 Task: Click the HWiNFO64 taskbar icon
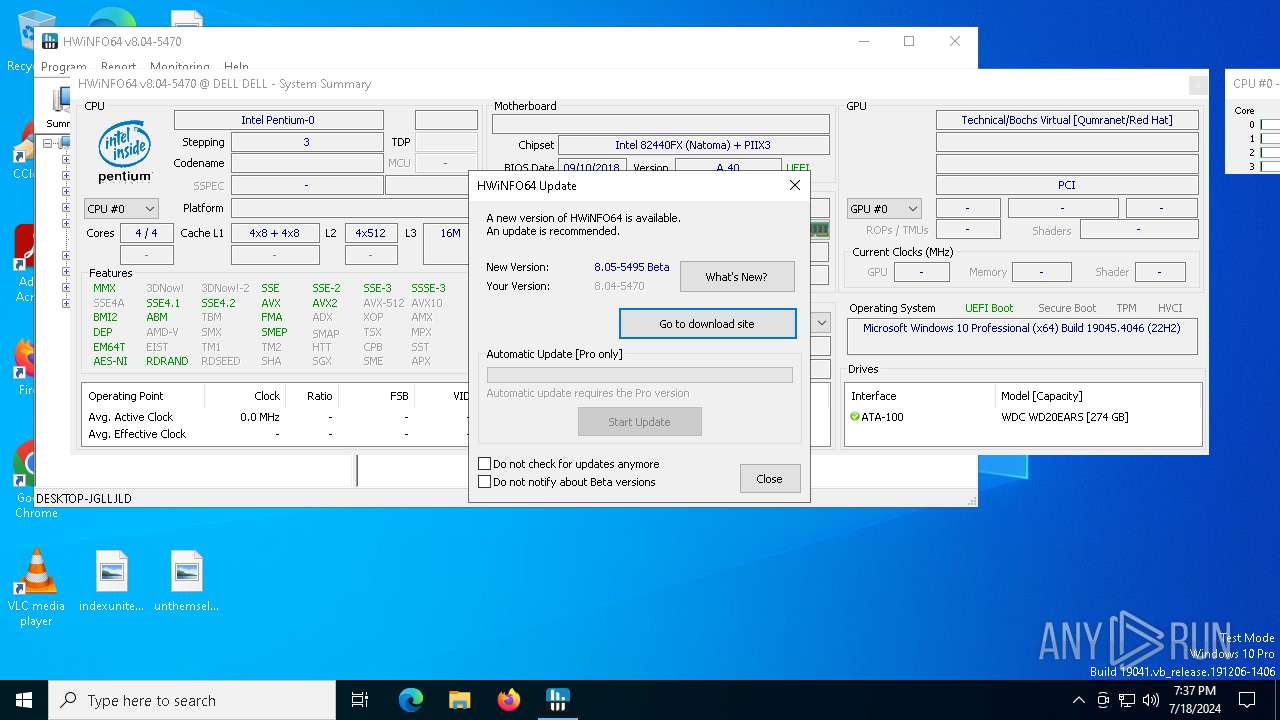pos(558,700)
